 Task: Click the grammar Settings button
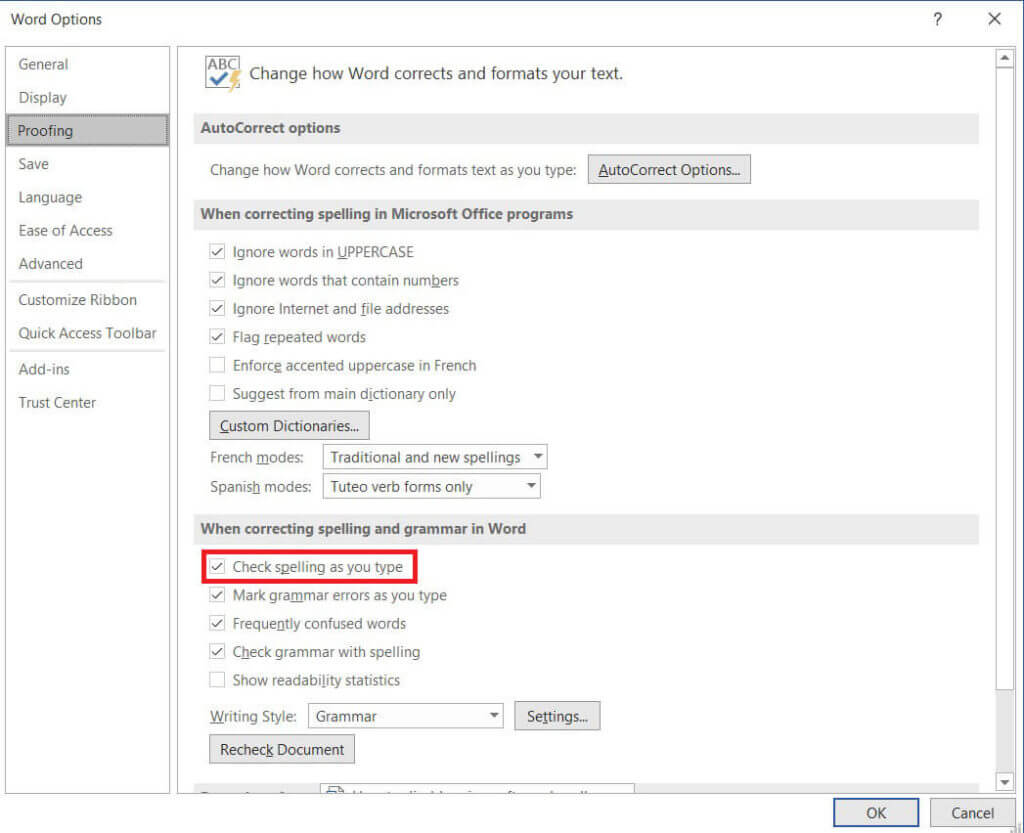click(557, 716)
